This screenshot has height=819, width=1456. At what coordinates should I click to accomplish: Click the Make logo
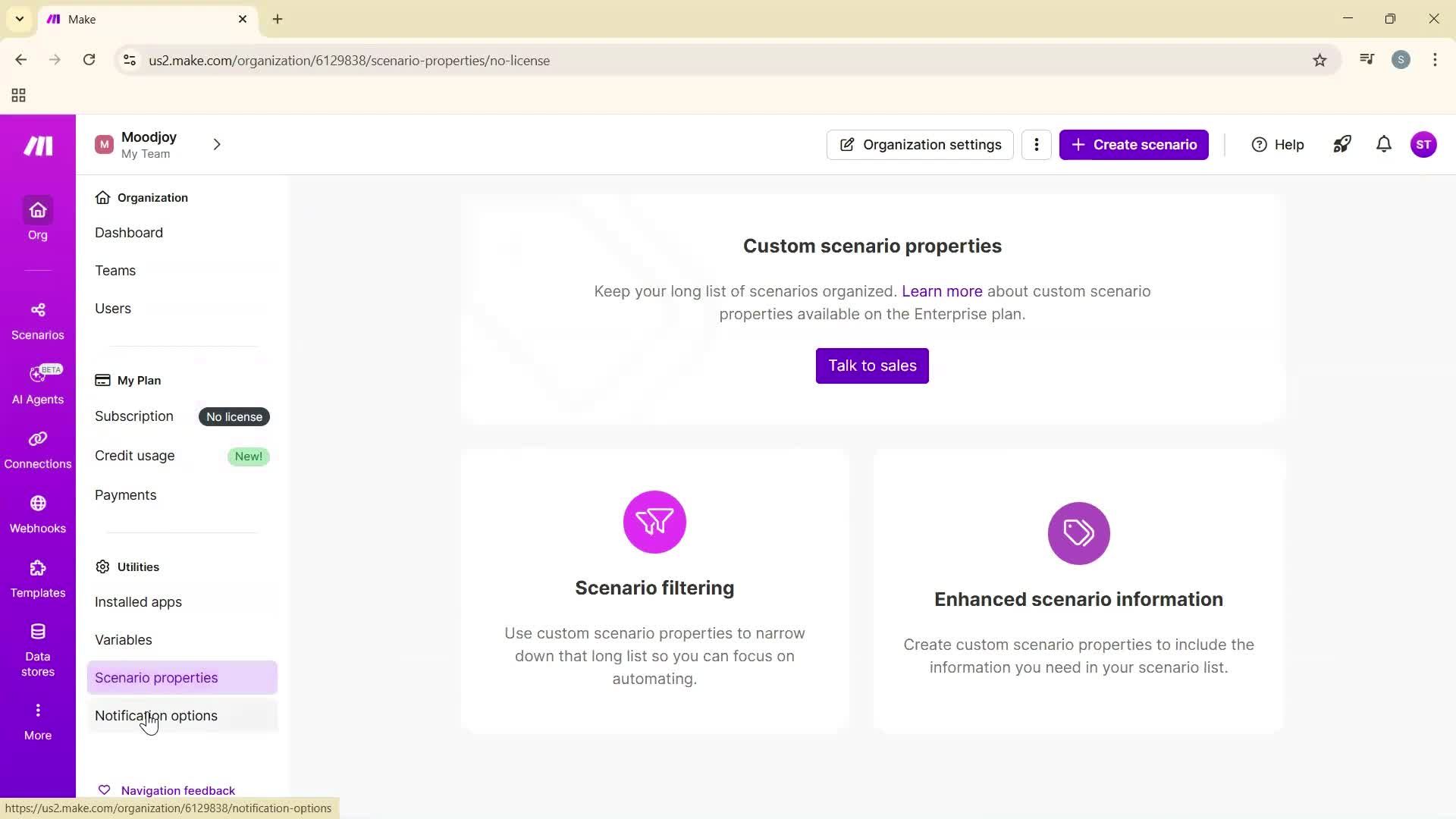pos(37,145)
